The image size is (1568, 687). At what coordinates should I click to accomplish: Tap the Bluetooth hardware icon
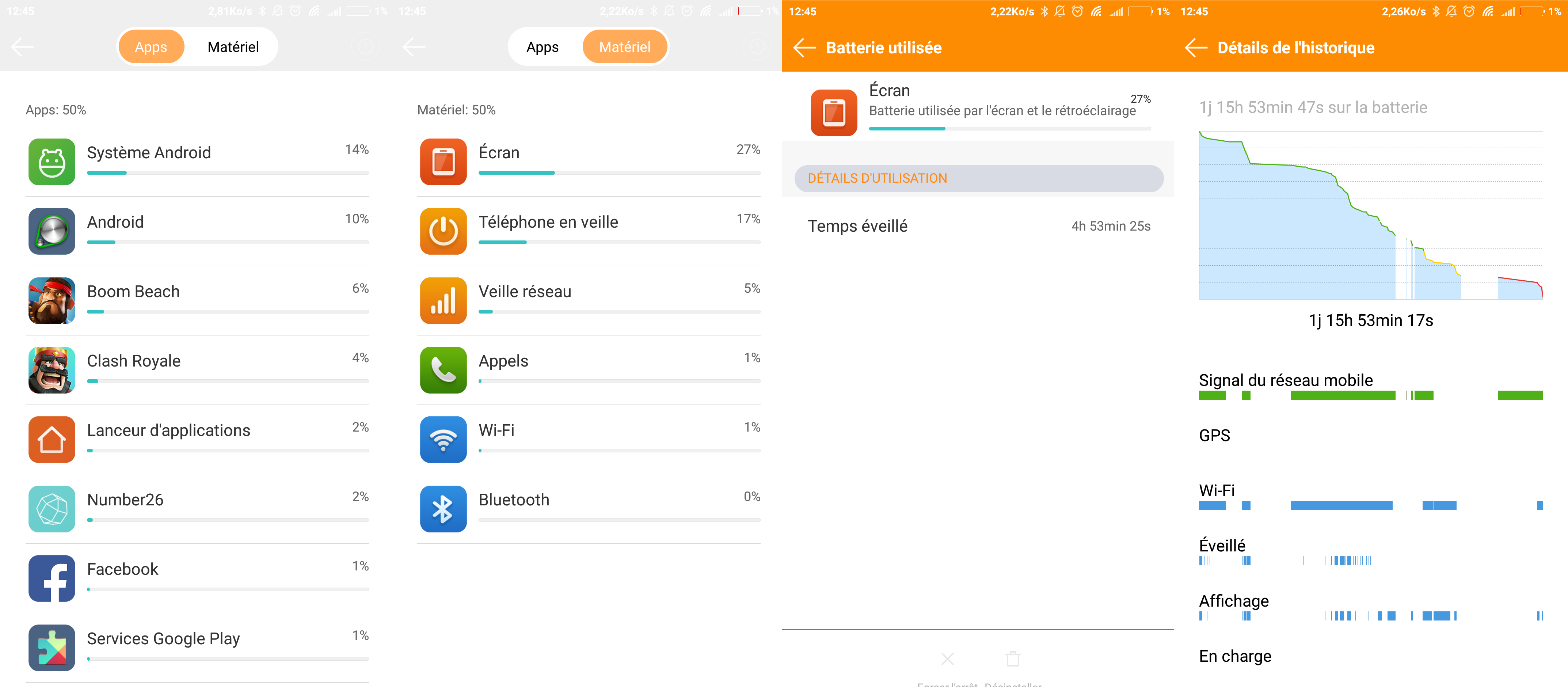(x=443, y=509)
